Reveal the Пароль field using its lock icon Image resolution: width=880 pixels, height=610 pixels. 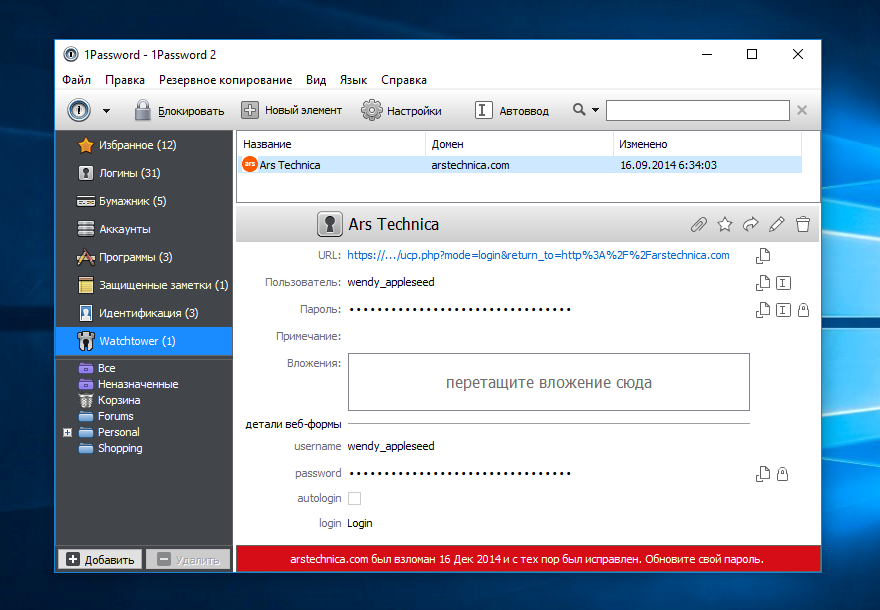(804, 310)
